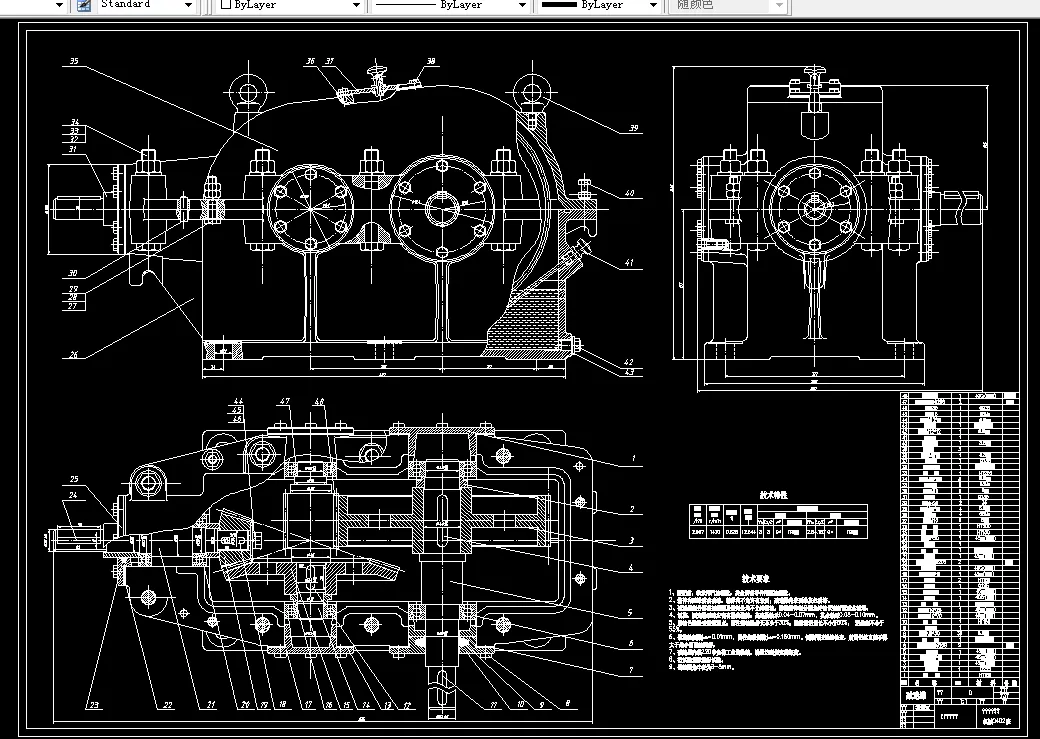Open the ByLayer lineweight dropdown
The width and height of the screenshot is (1040, 739).
(x=653, y=5)
